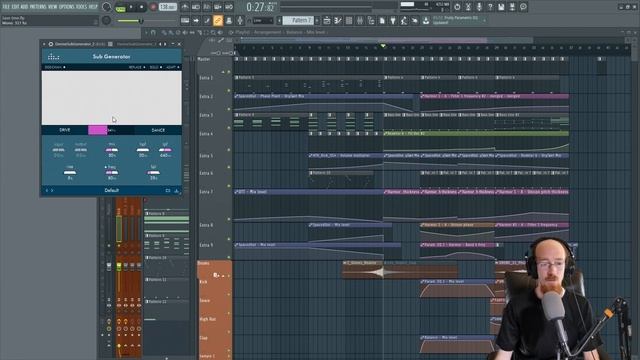Toggle REPLACE in Sub Generator
This screenshot has height=360, width=640.
pyautogui.click(x=137, y=67)
